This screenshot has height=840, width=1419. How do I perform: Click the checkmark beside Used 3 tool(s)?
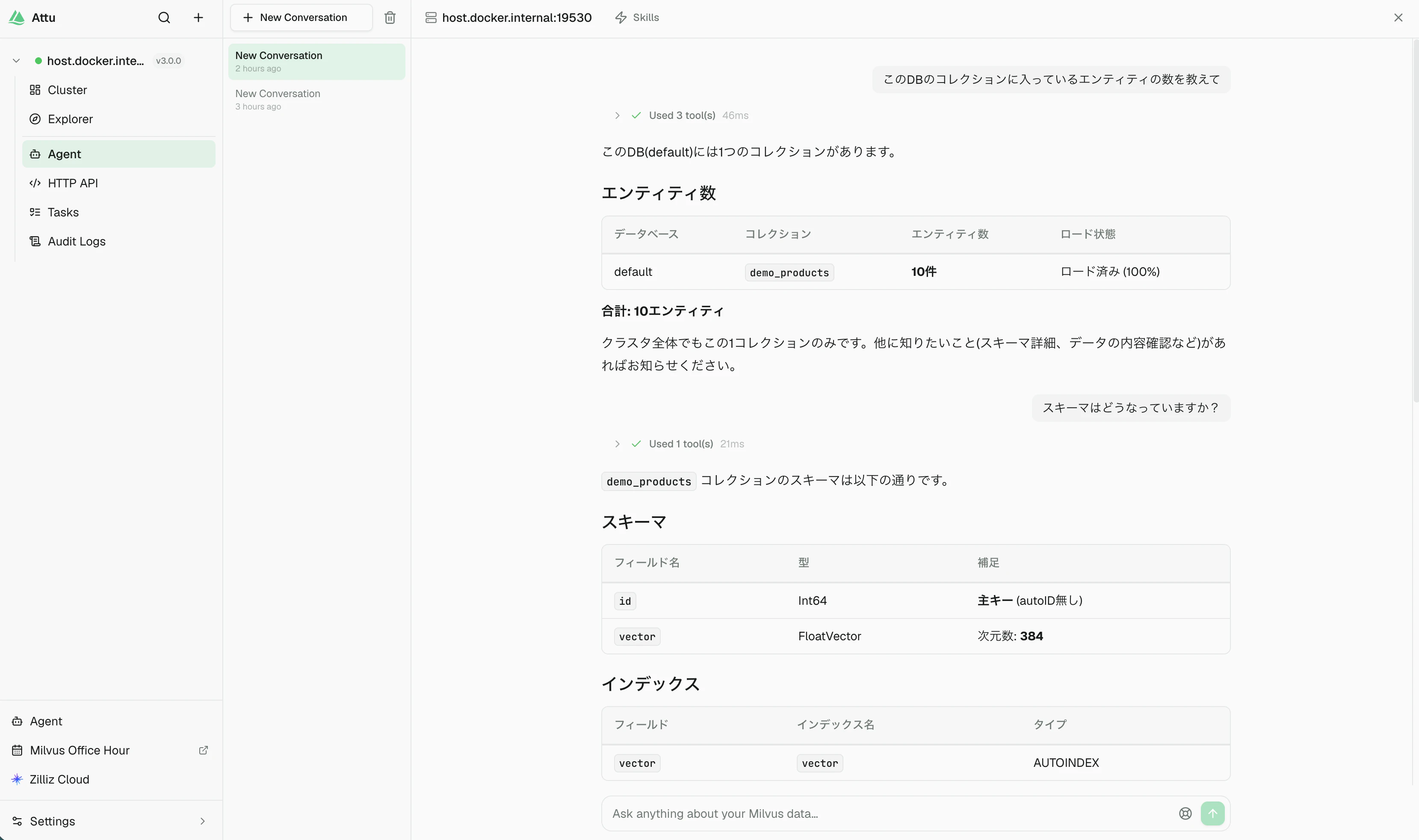[x=636, y=115]
